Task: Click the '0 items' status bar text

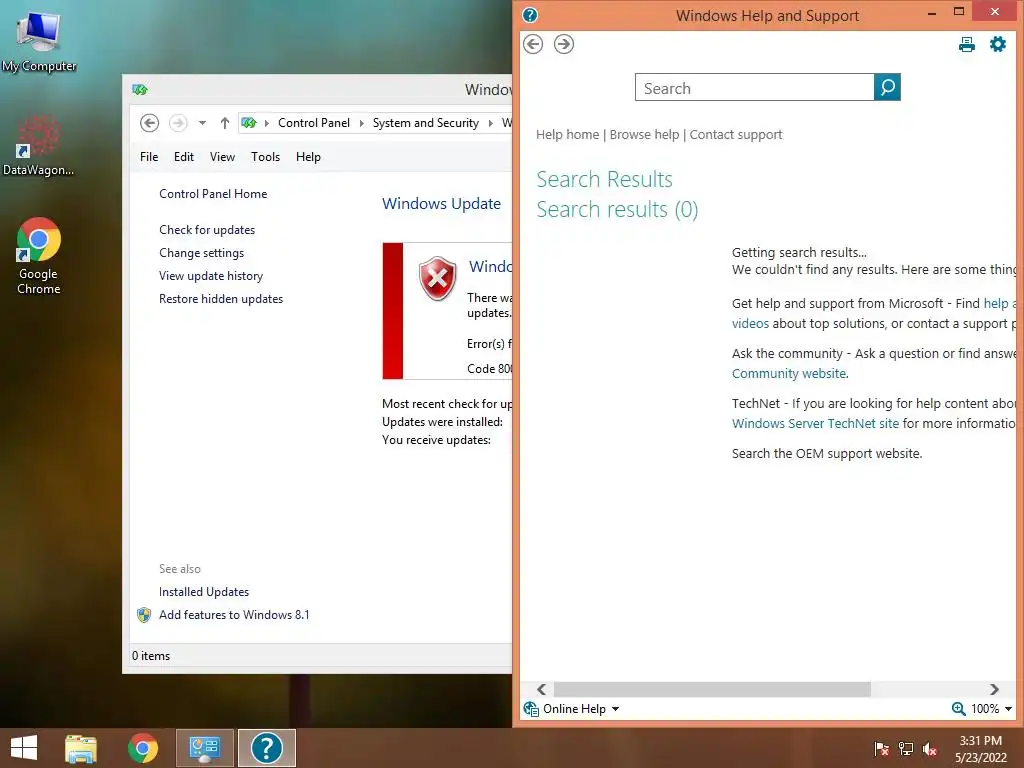Action: click(151, 656)
